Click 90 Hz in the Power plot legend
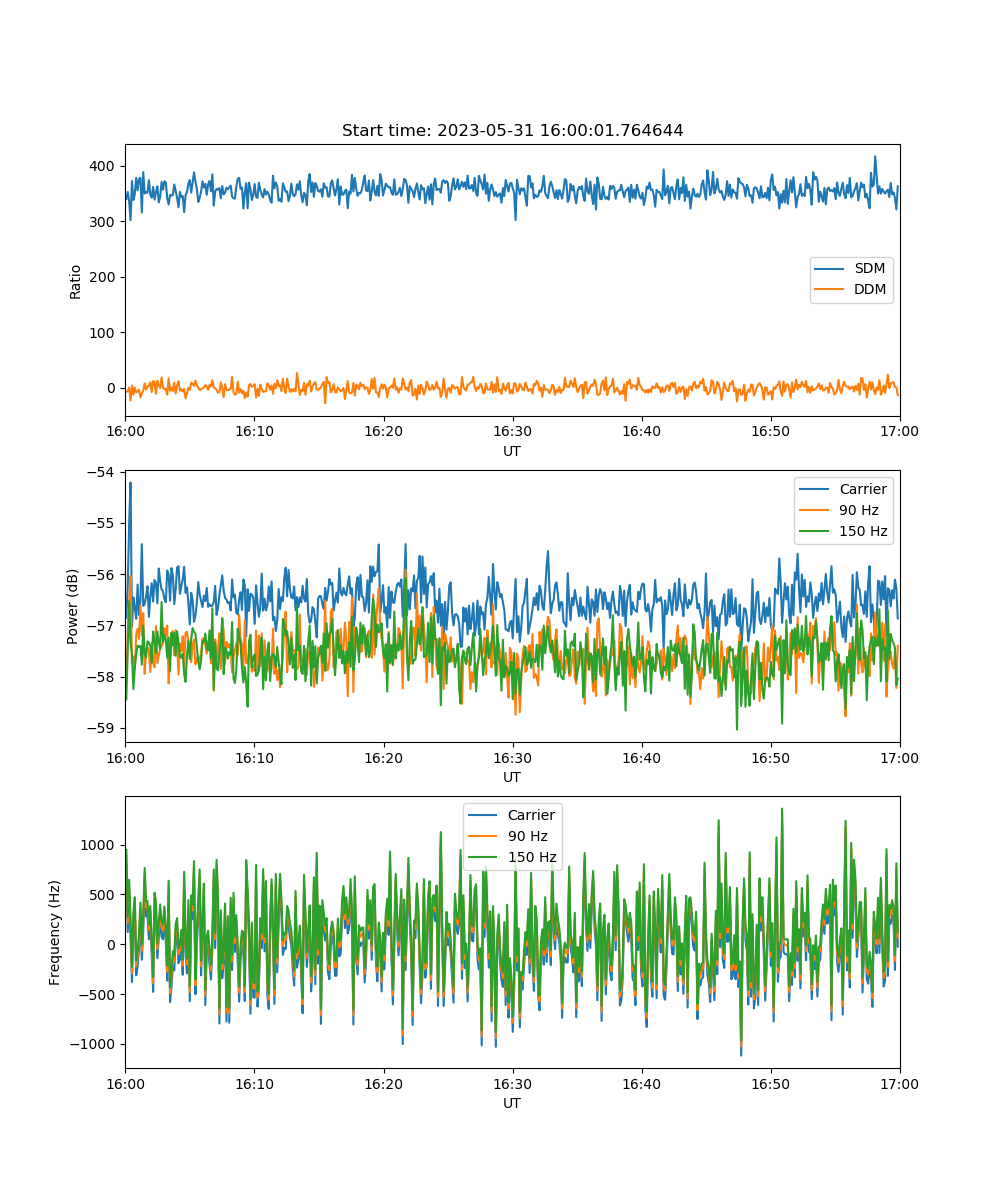The width and height of the screenshot is (1000, 1200). pyautogui.click(x=840, y=510)
